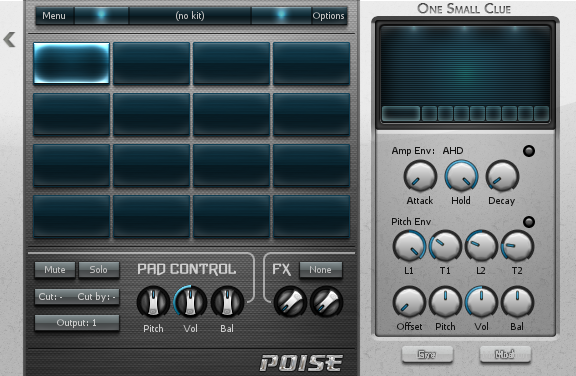Open the Cut group selector
The image size is (576, 376).
click(x=51, y=297)
